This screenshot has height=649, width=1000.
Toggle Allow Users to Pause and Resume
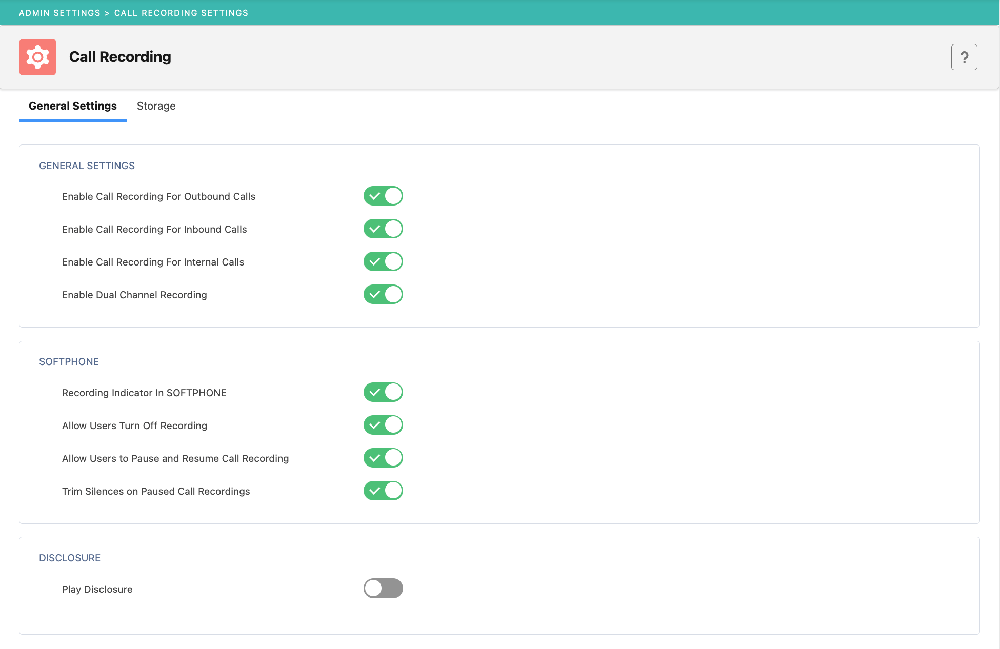(383, 458)
